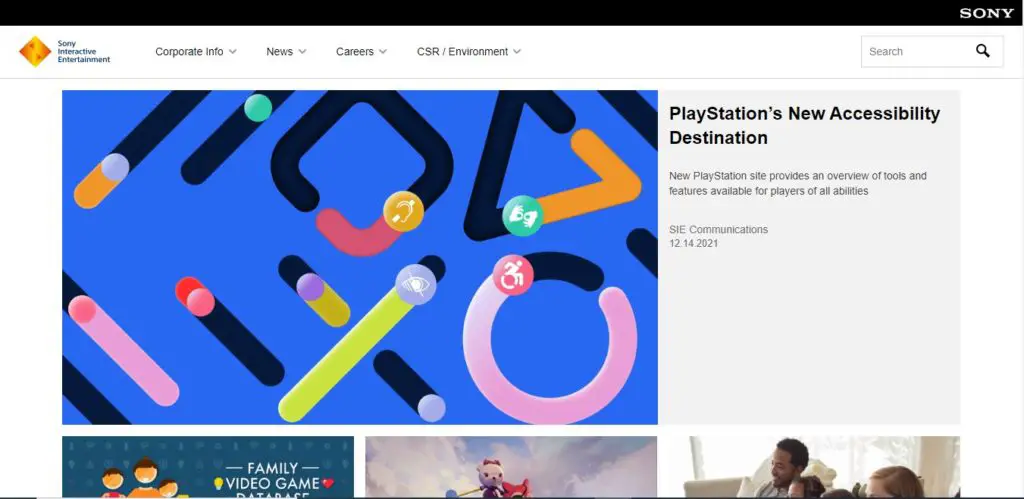Image resolution: width=1024 pixels, height=499 pixels.
Task: Expand the chevron next to News
Action: pyautogui.click(x=302, y=52)
